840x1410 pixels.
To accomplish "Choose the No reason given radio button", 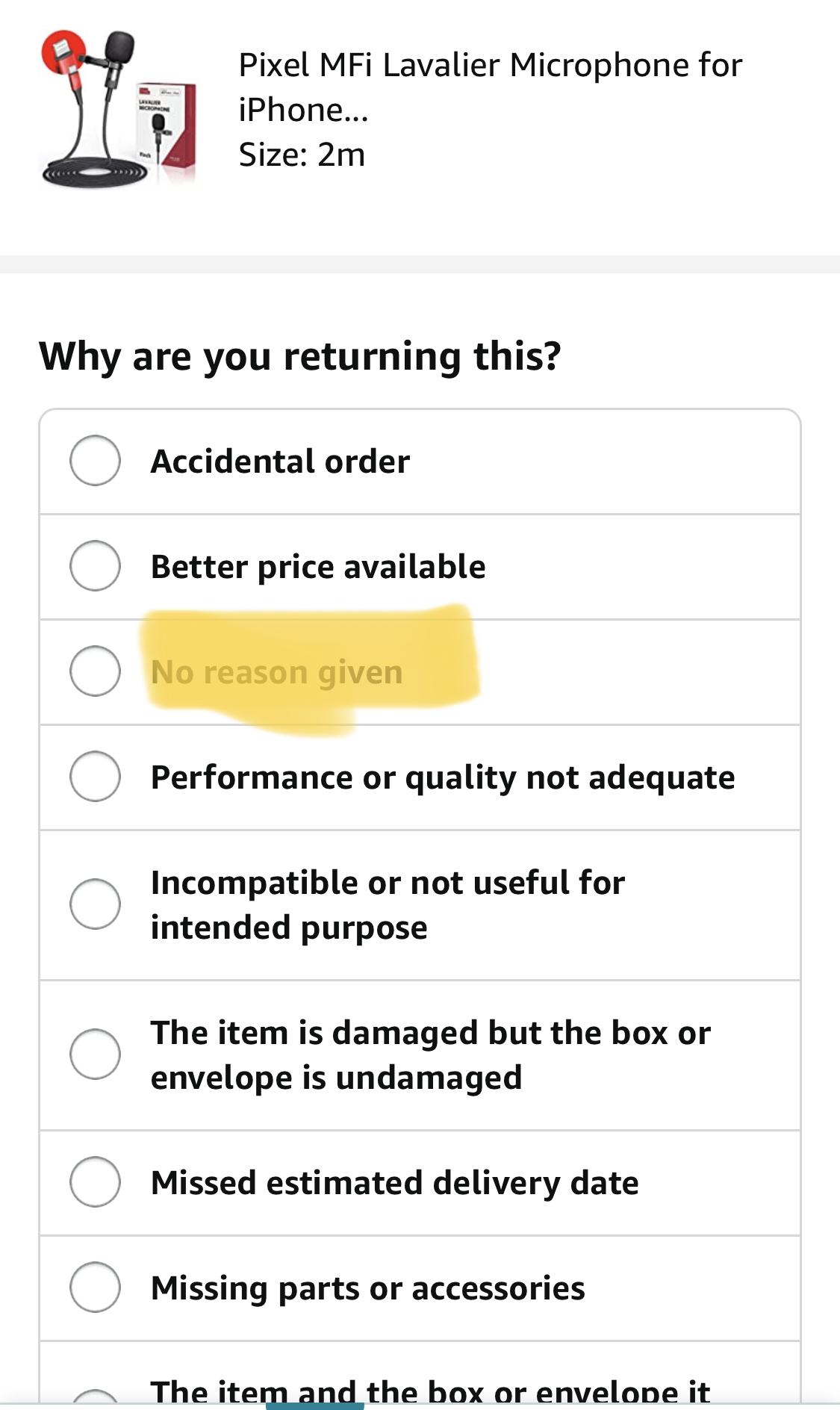I will click(95, 671).
